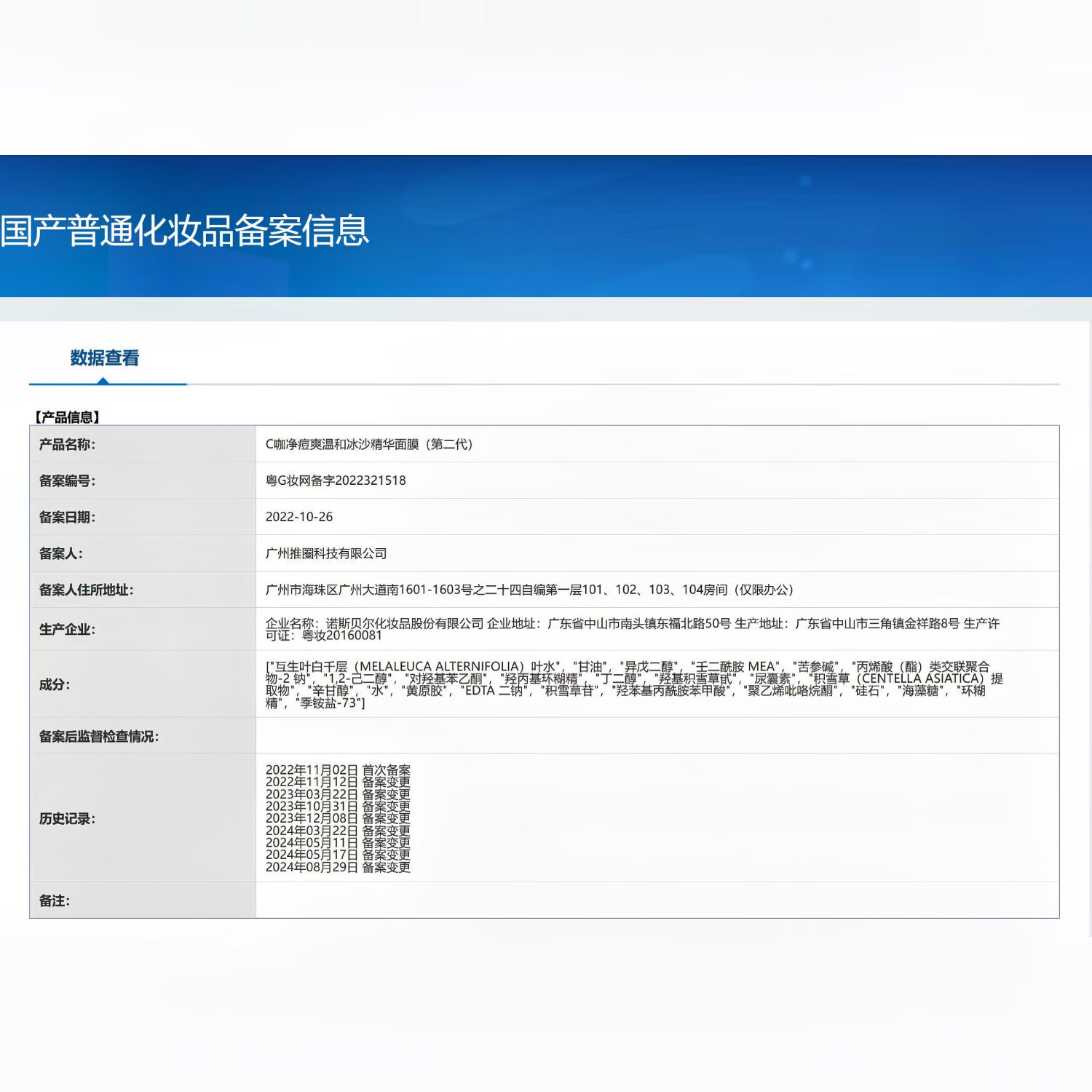Select the 产品名称 row label
The width and height of the screenshot is (1092, 1092).
(71, 445)
